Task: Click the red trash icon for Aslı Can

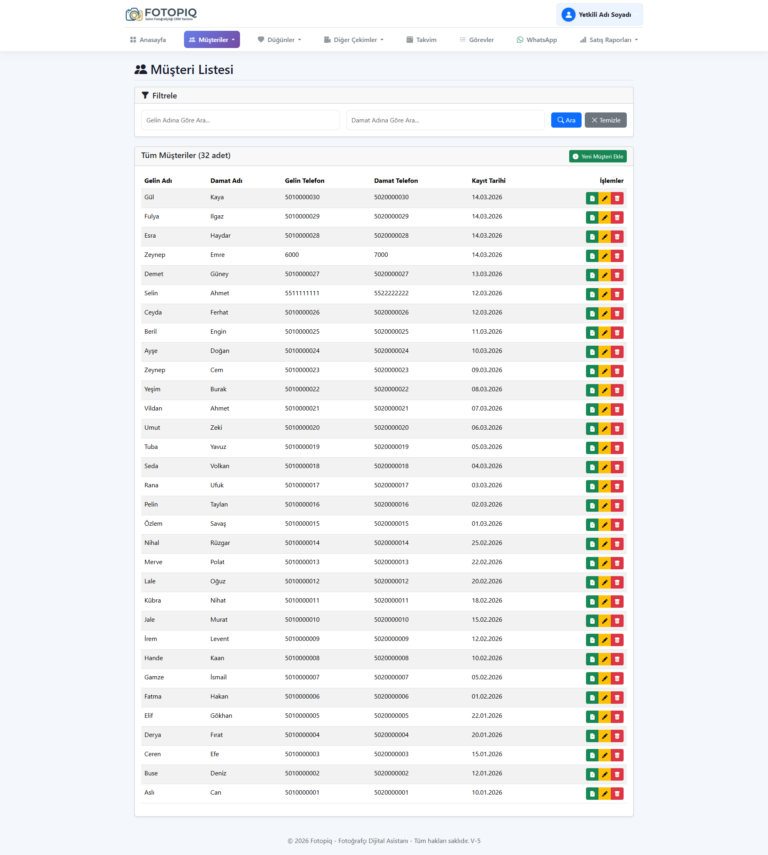Action: click(617, 793)
